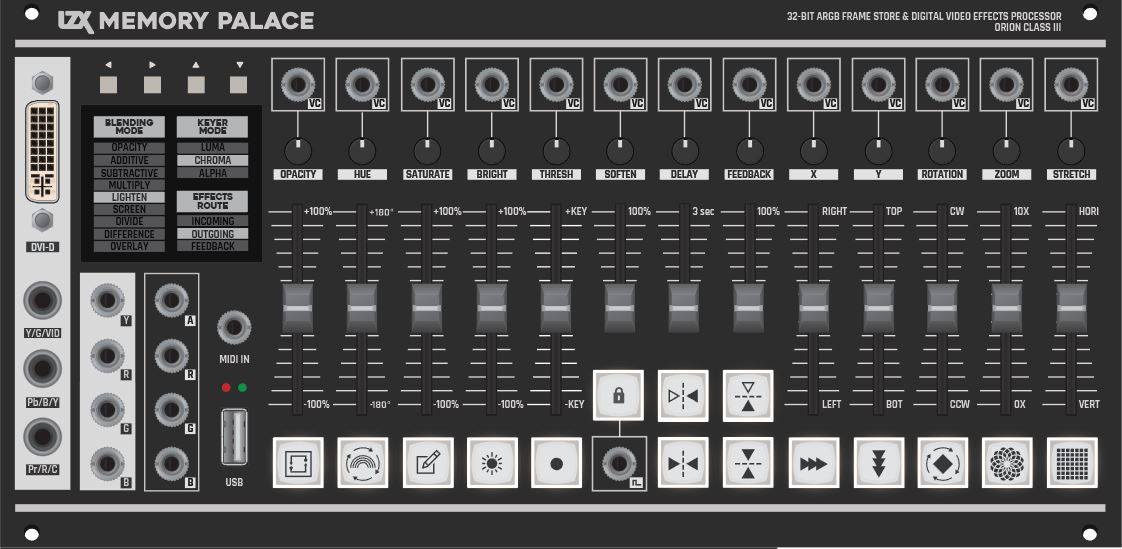Click the DELAY attenuator knob

click(x=684, y=151)
